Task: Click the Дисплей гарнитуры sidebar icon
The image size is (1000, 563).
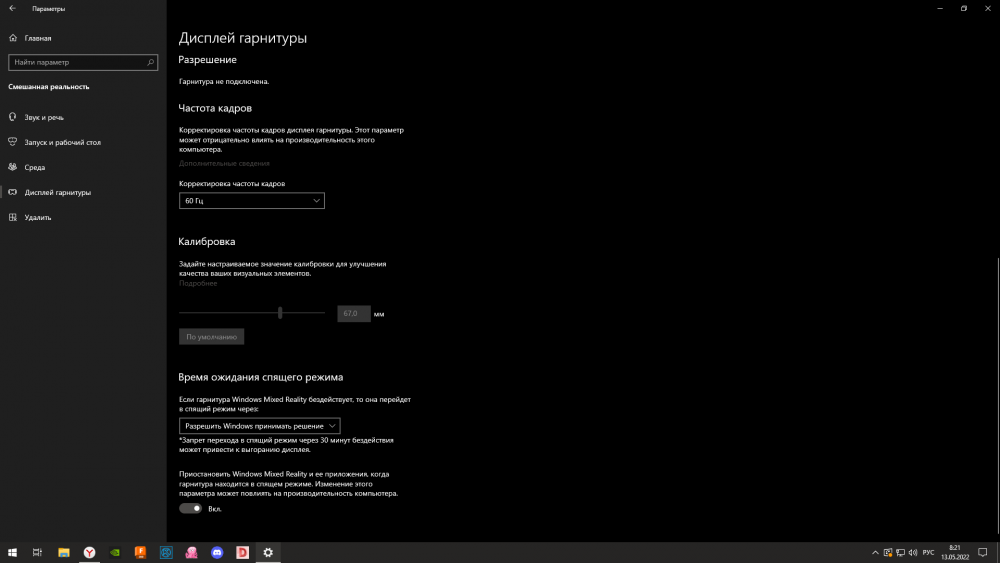Action: pos(13,192)
